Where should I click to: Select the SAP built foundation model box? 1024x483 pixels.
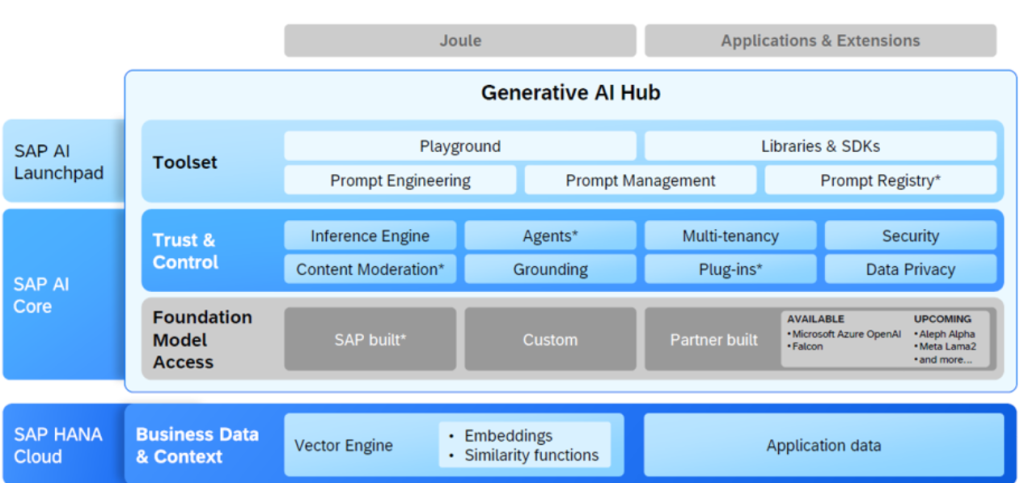(x=370, y=339)
